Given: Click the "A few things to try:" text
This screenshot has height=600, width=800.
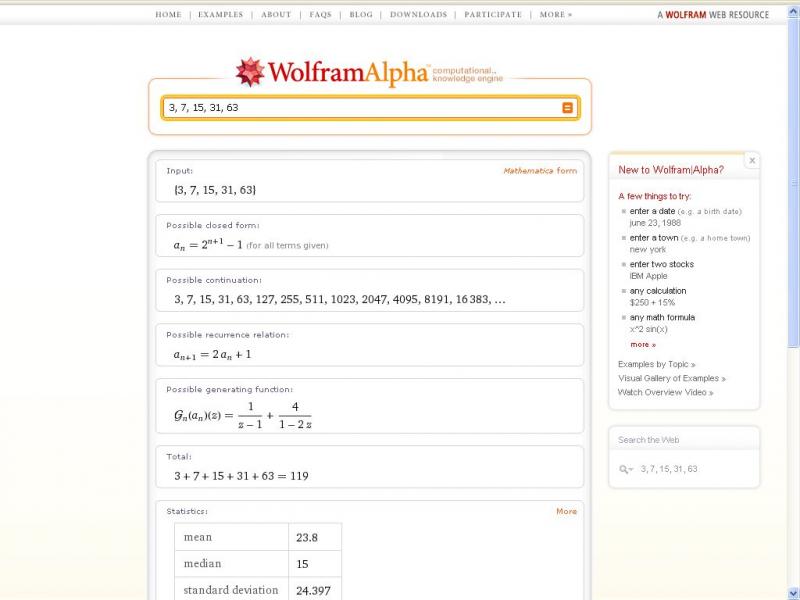Looking at the screenshot, I should click(x=655, y=196).
